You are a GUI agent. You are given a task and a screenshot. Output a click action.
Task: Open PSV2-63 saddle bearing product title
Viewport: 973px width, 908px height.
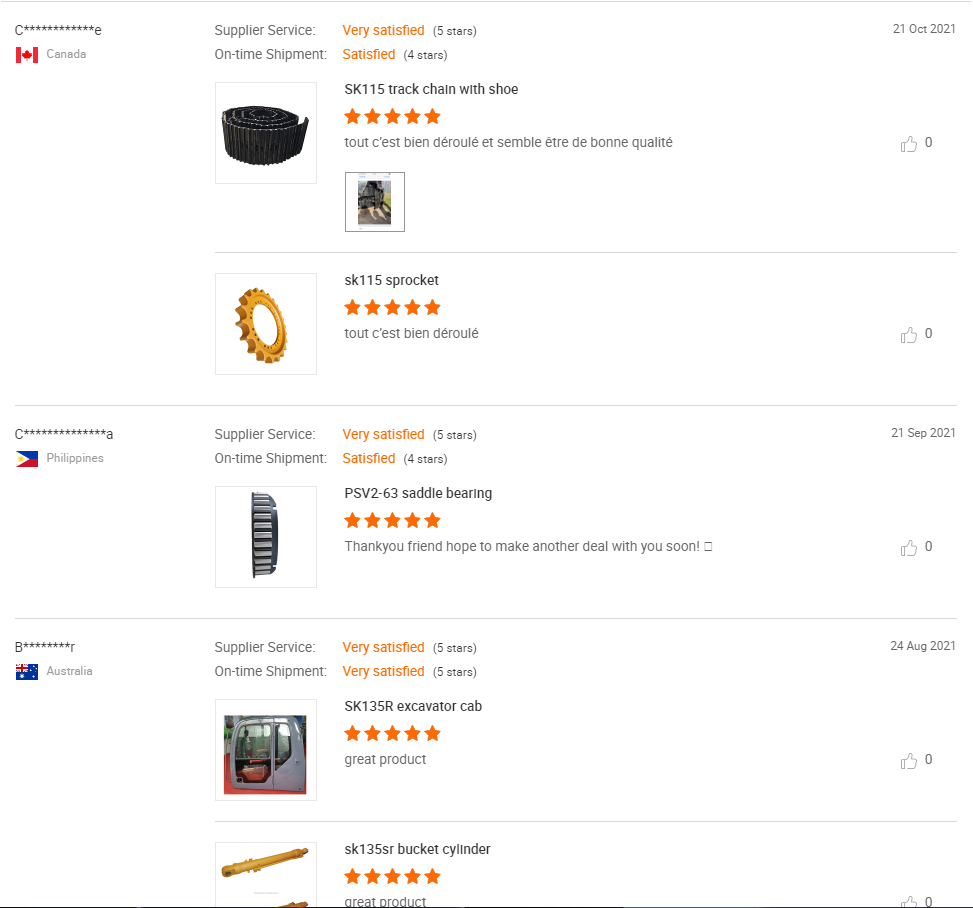(418, 493)
